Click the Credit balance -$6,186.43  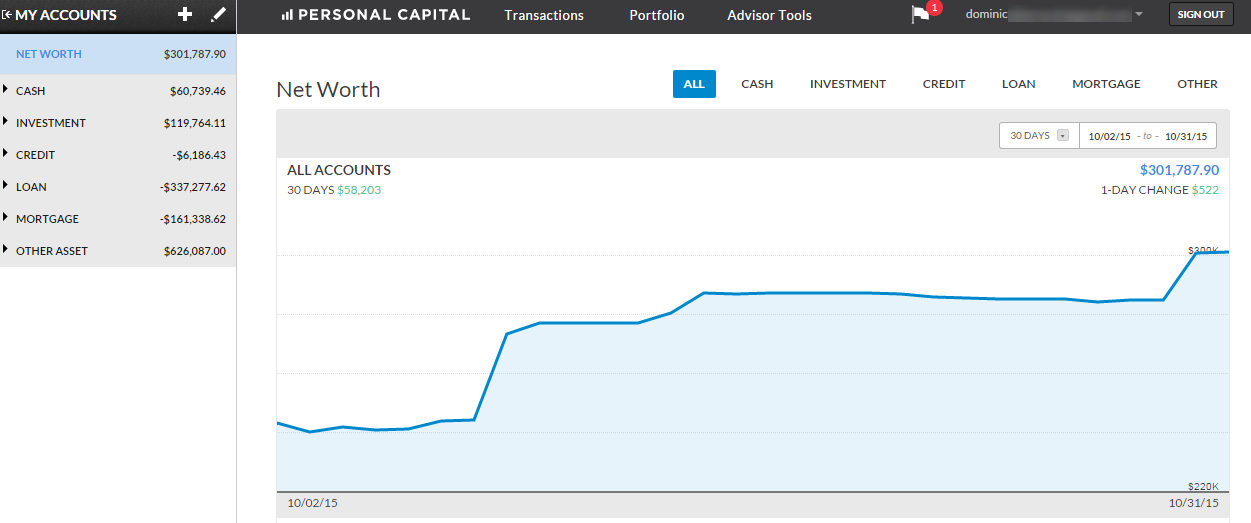(198, 155)
